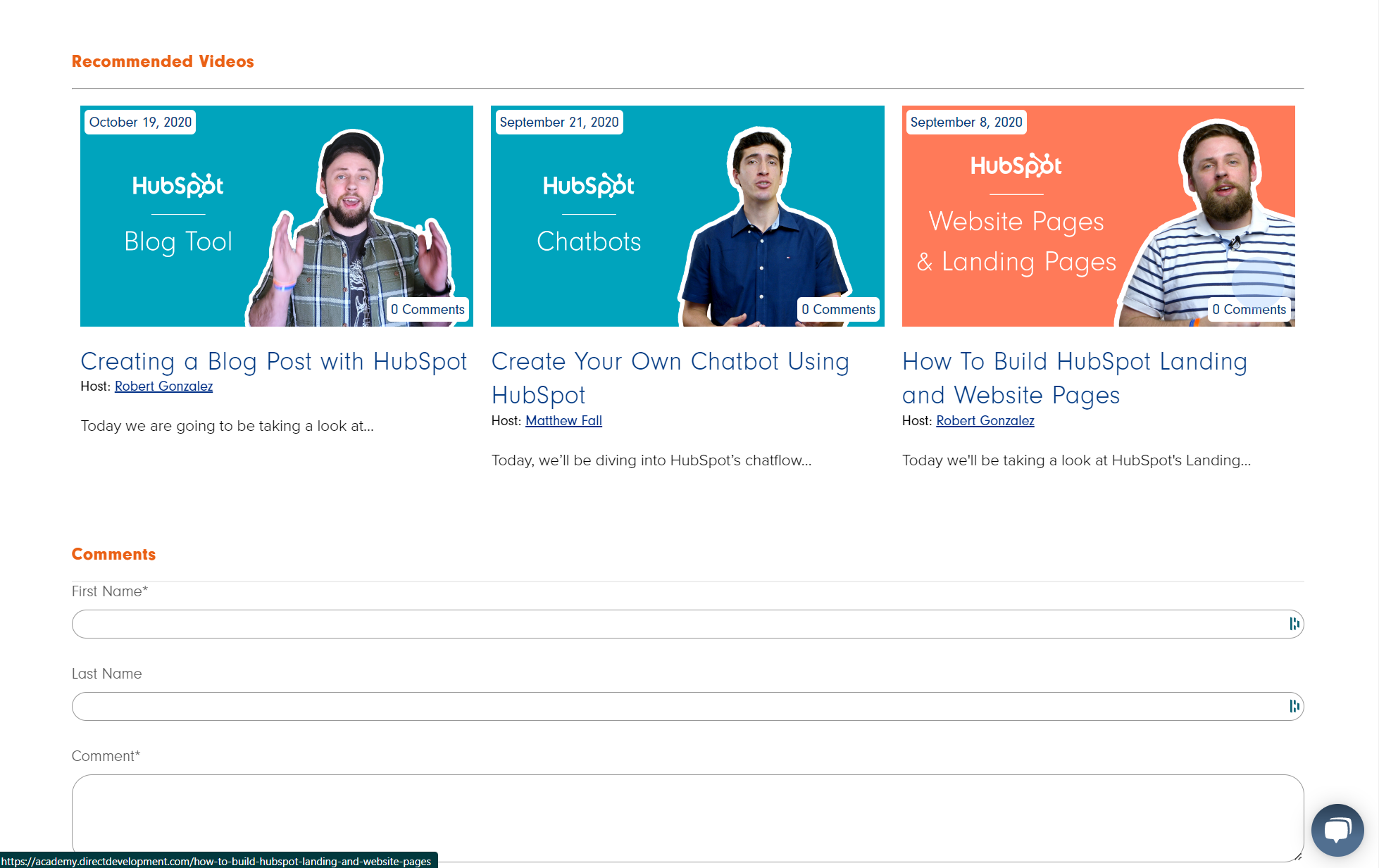Open the Website Pages & Landing Pages thumbnail
The width and height of the screenshot is (1379, 868).
1098,216
